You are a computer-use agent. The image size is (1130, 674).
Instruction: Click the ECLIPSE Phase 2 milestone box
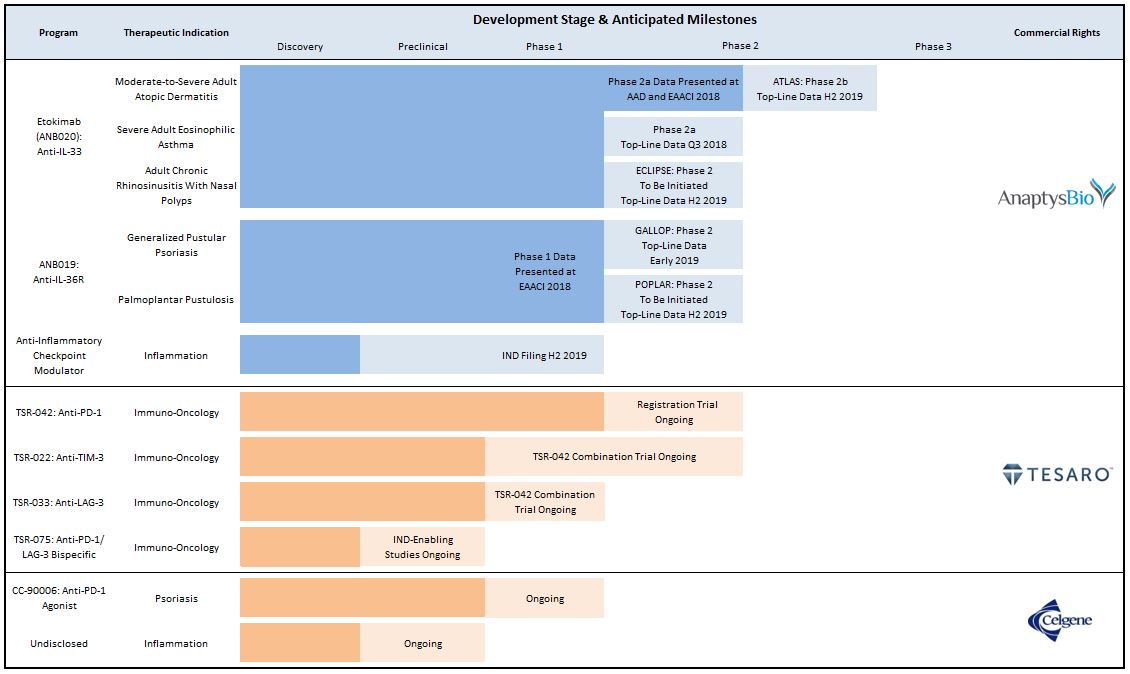673,185
